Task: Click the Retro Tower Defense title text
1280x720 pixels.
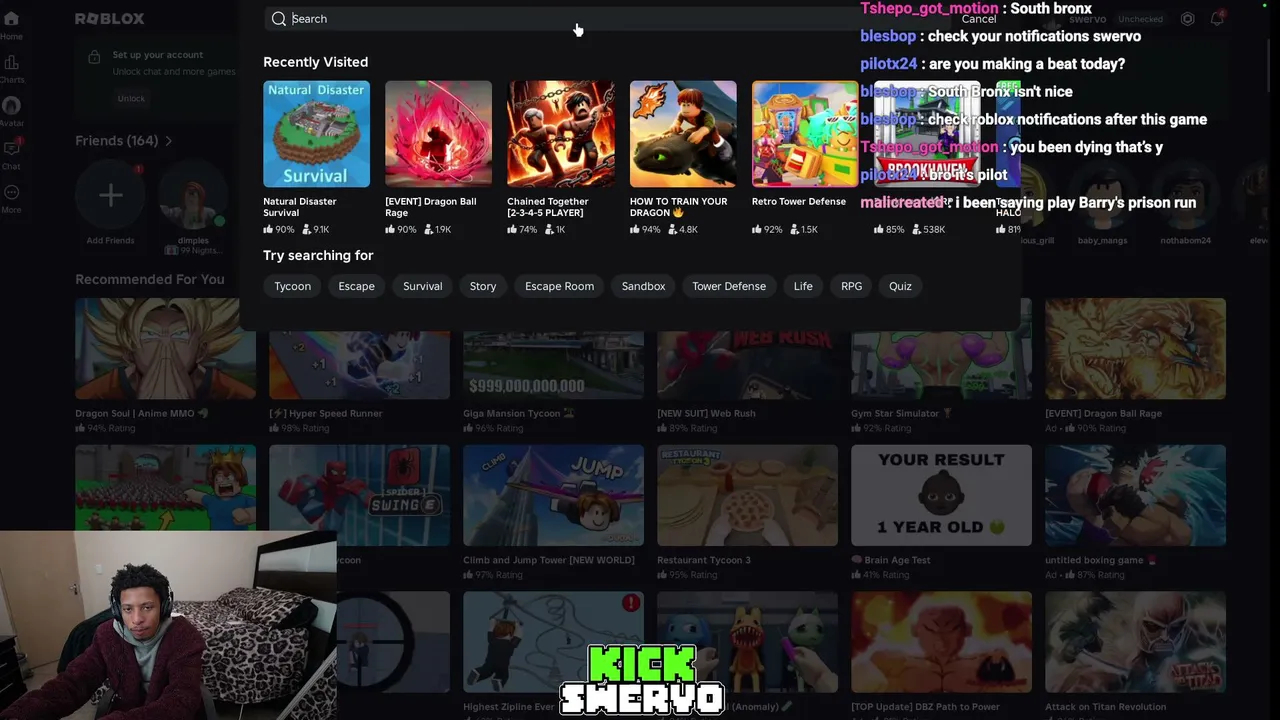Action: (799, 202)
